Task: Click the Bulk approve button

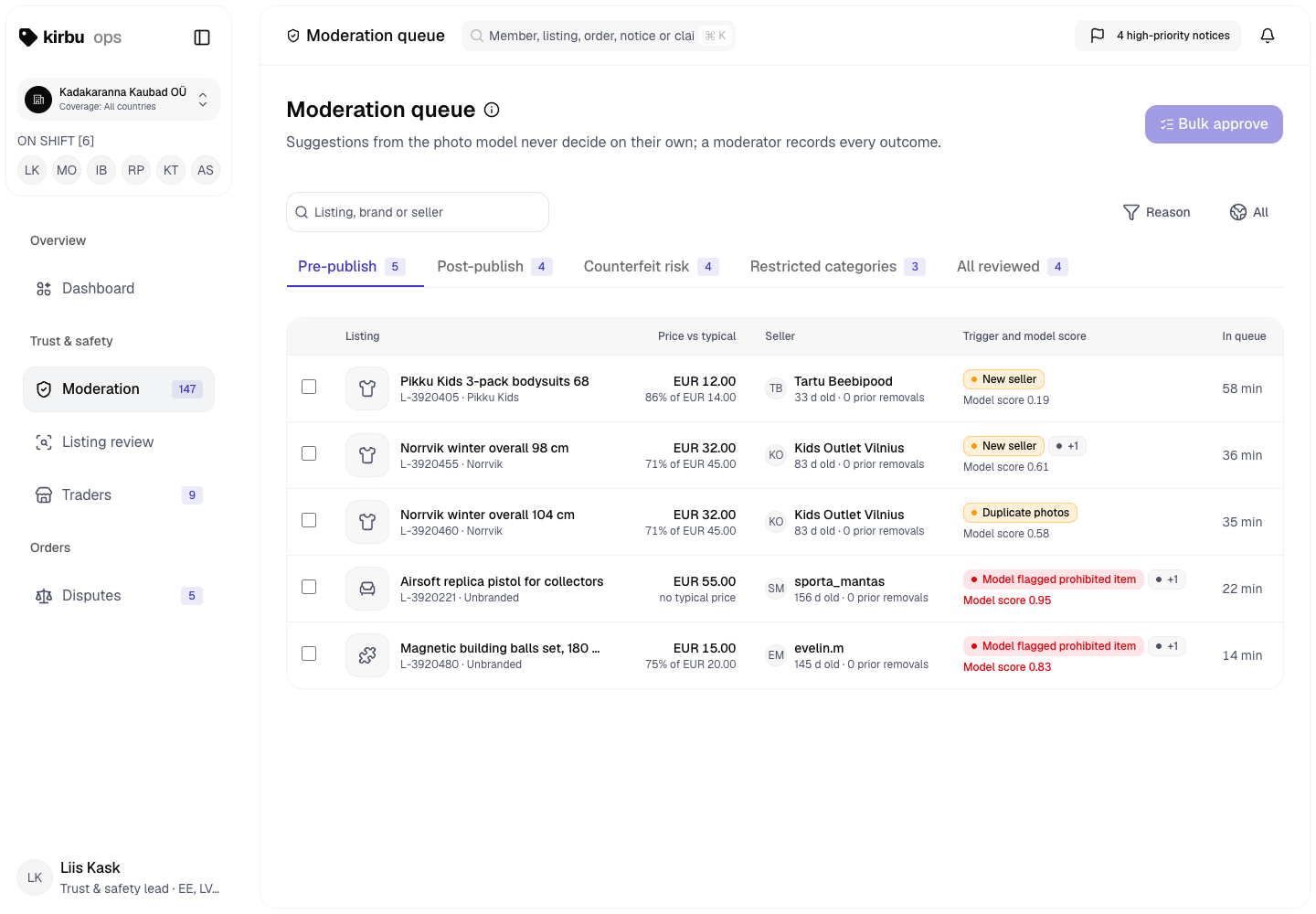Action: pyautogui.click(x=1214, y=124)
